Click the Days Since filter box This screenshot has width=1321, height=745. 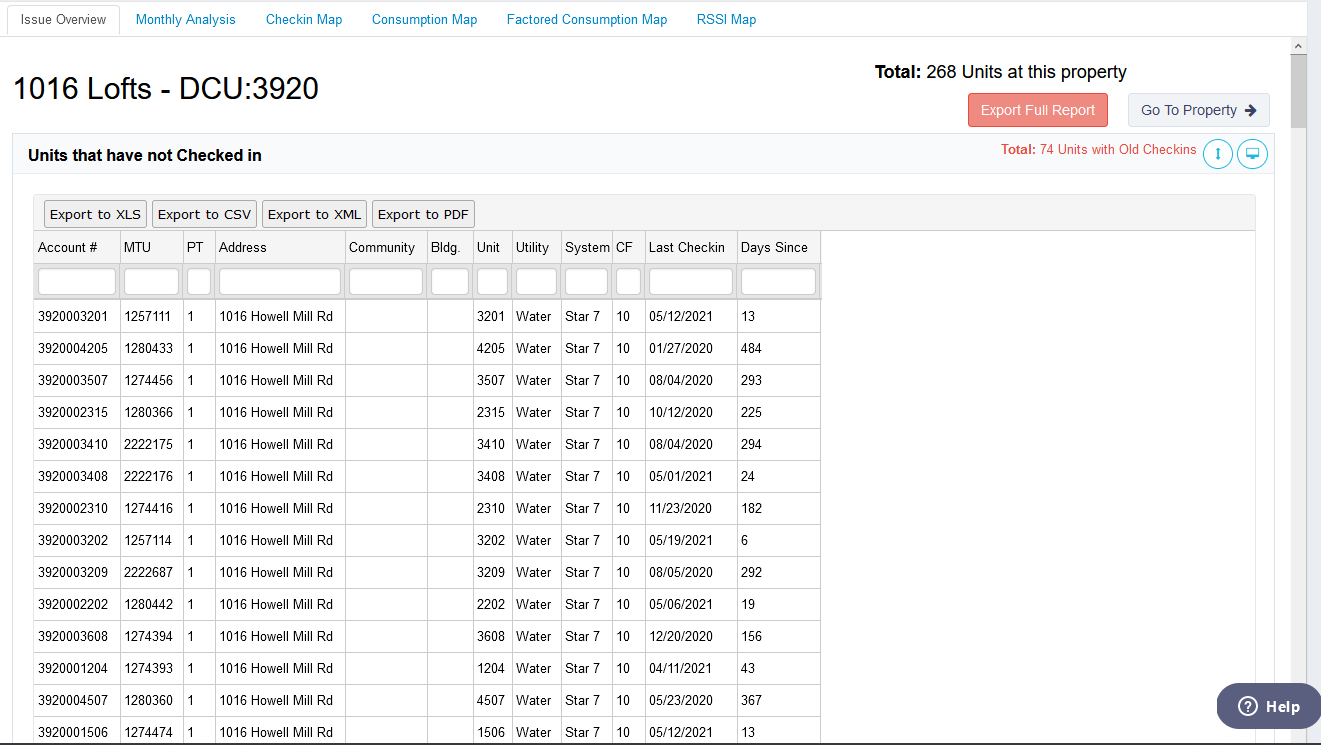778,282
